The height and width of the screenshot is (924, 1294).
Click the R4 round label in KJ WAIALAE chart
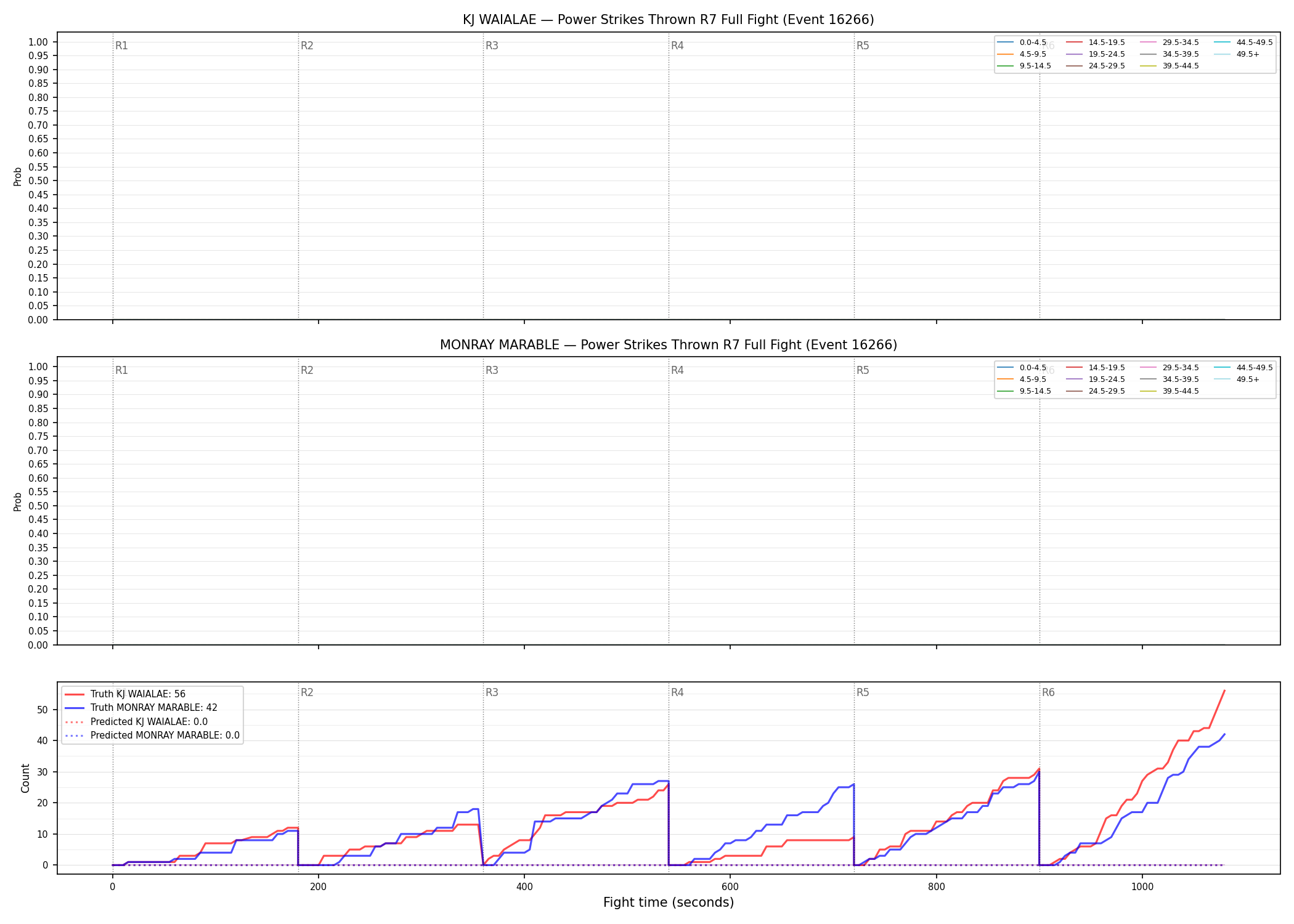pyautogui.click(x=677, y=46)
